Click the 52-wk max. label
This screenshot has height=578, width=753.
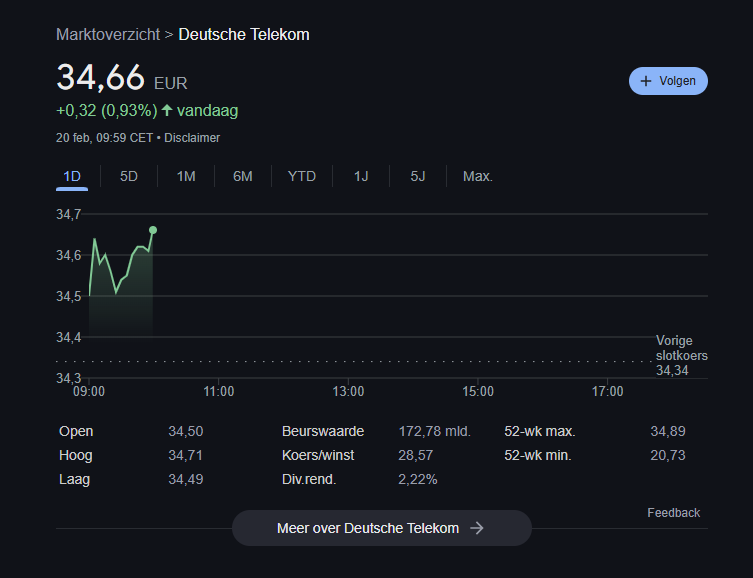tap(540, 432)
